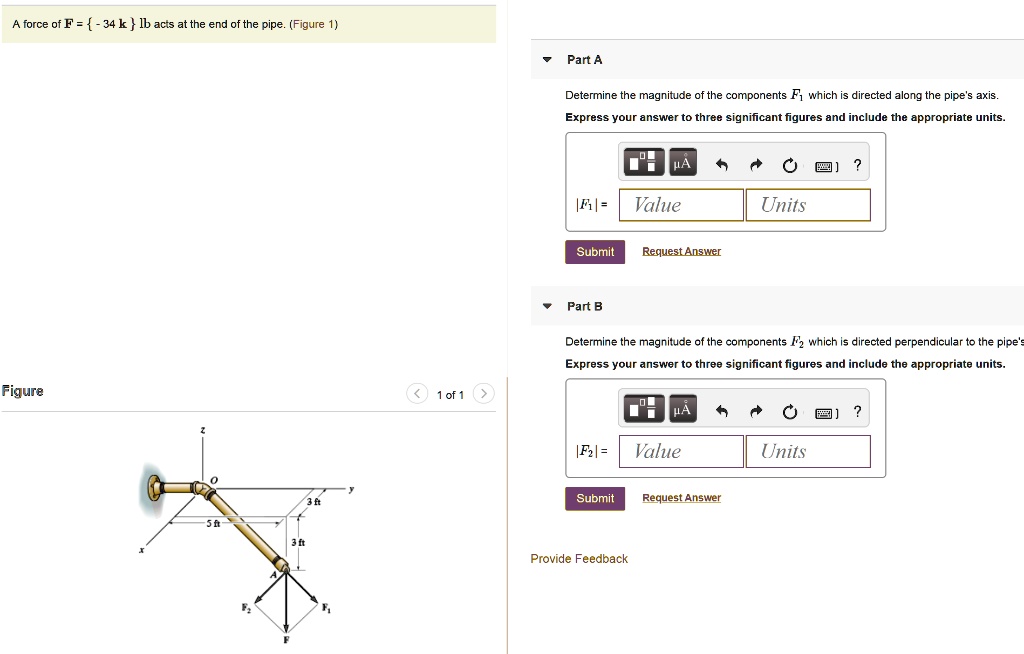Click the Units input field in Part B
The width and height of the screenshot is (1024, 654).
pyautogui.click(x=808, y=451)
